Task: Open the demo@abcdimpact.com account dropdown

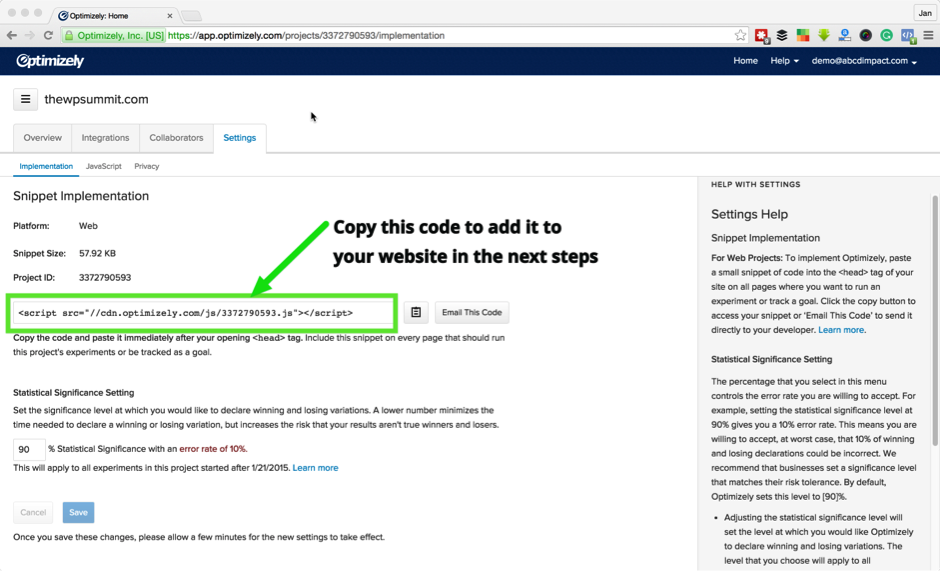Action: coord(864,61)
